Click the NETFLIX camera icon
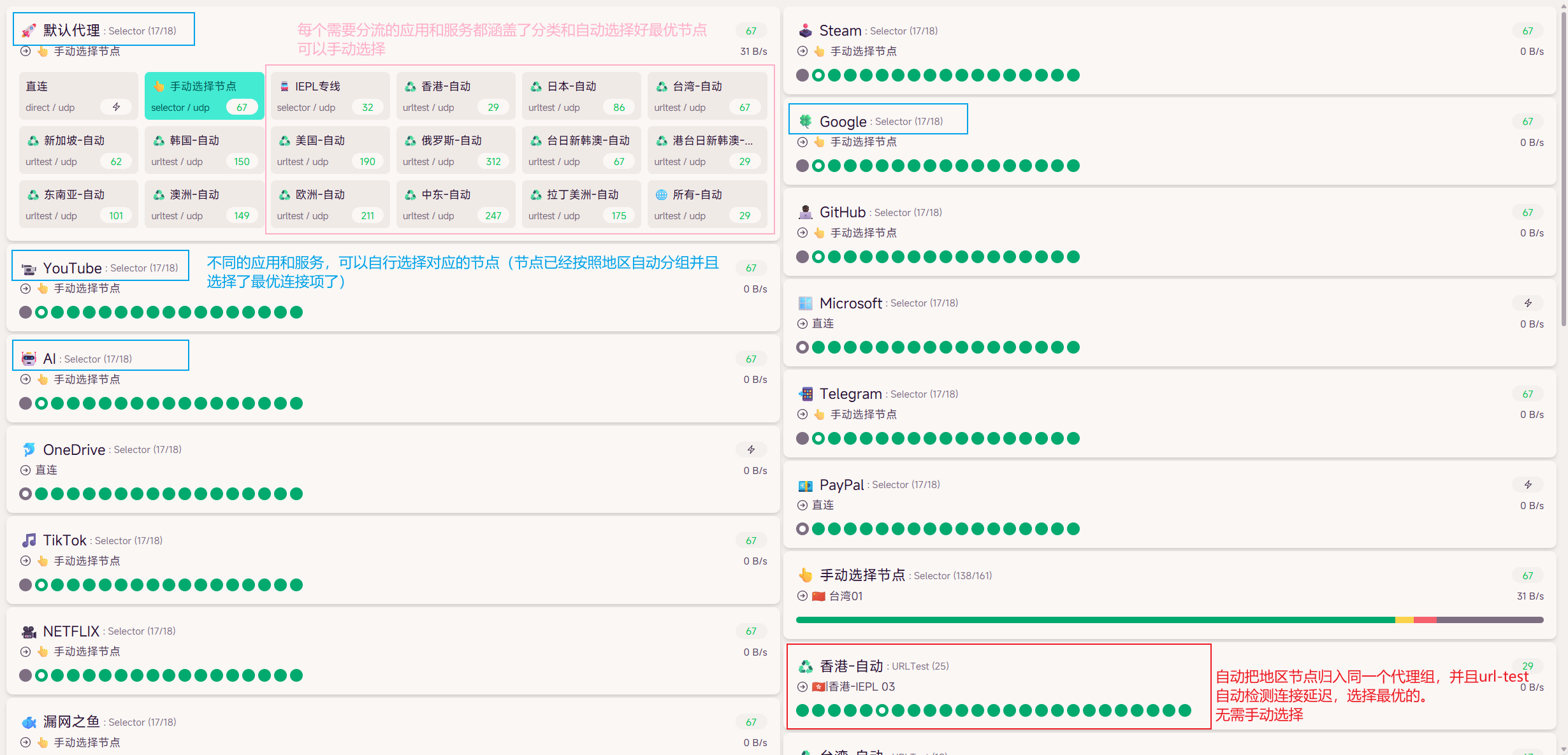Screen dimensions: 1568x755 29,631
